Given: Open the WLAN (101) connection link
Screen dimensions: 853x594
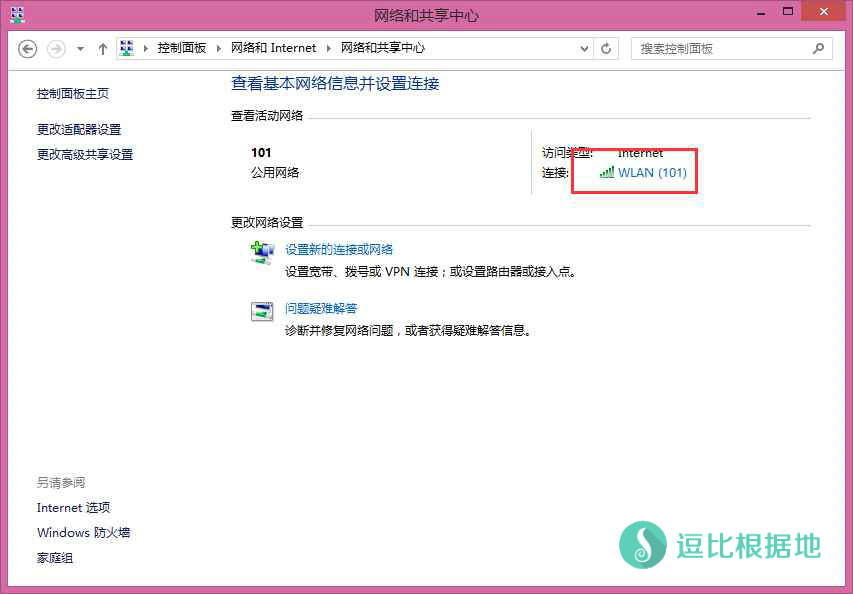Looking at the screenshot, I should click(652, 172).
